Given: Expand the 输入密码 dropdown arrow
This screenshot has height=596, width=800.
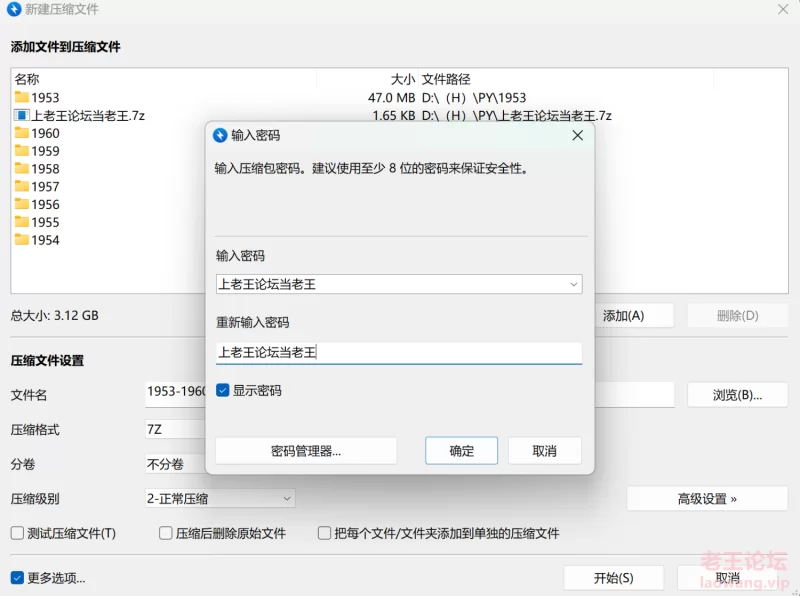Looking at the screenshot, I should pos(573,285).
